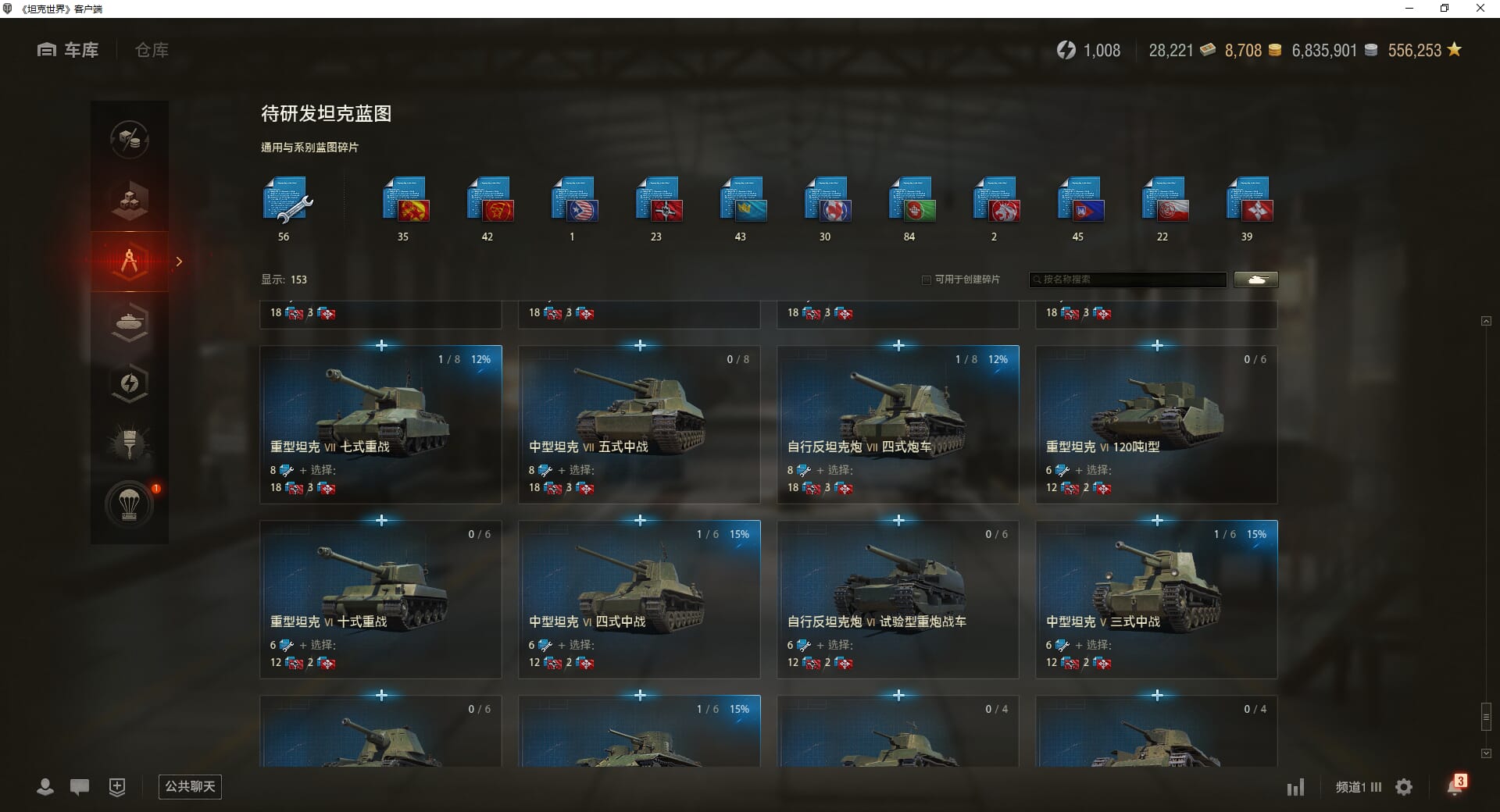The image size is (1500, 812).
Task: Click plus above 重型坦克 VII 七式重战 card
Action: [x=381, y=345]
